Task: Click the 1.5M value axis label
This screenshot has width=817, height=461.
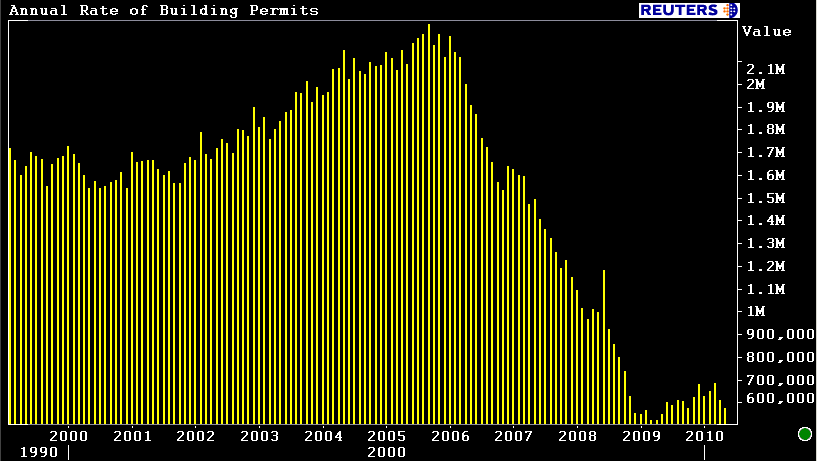Action: [765, 198]
